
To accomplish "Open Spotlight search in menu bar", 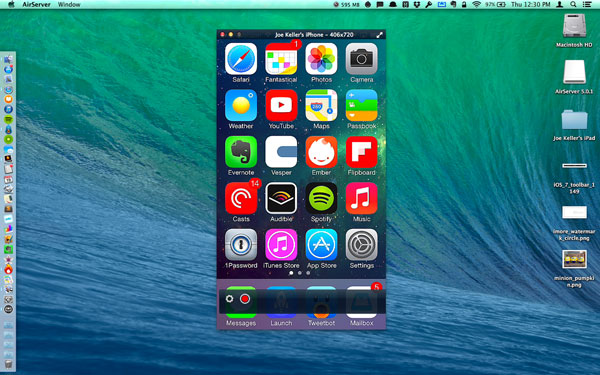I will click(x=573, y=5).
